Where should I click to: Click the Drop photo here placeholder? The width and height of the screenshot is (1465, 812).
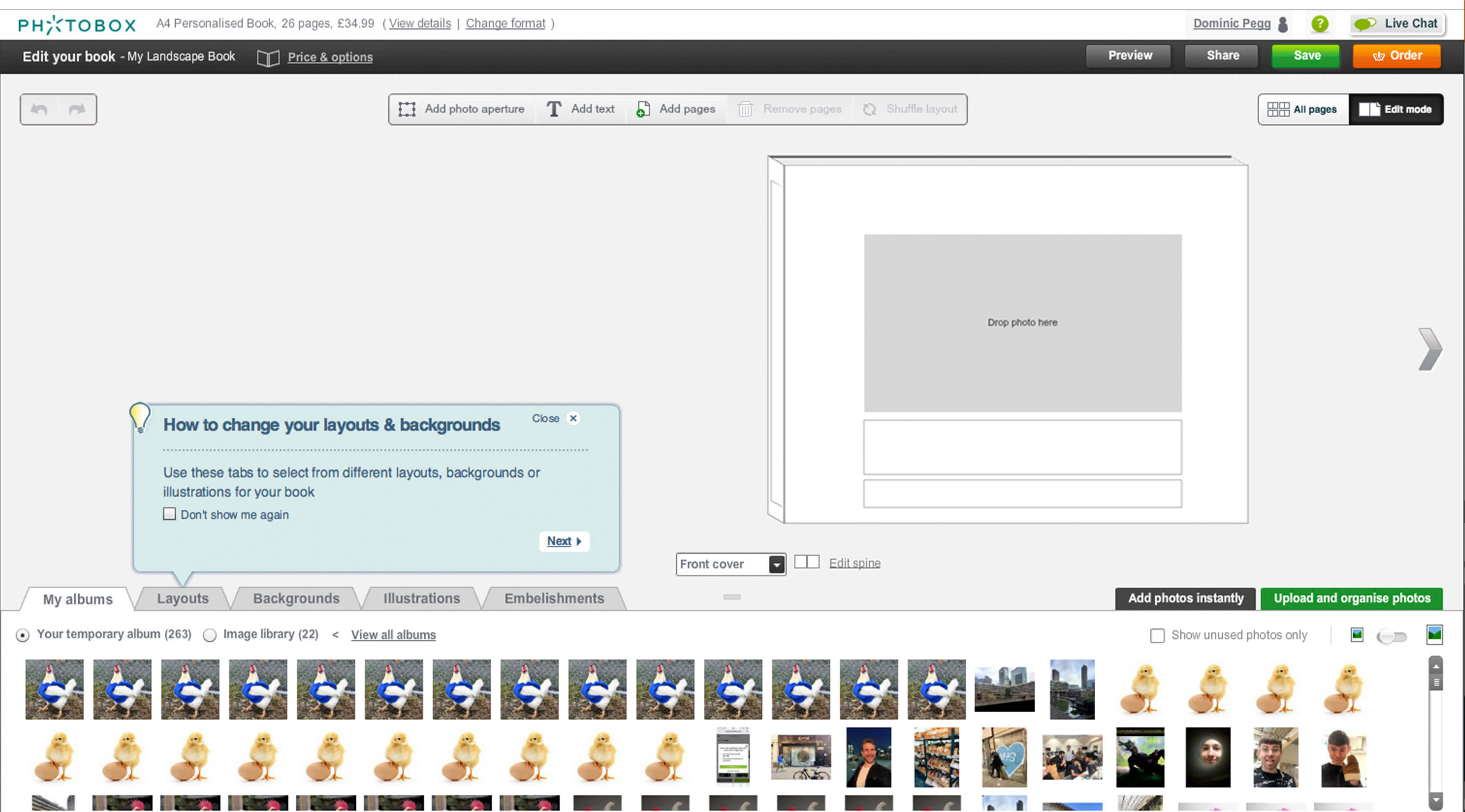[1022, 323]
